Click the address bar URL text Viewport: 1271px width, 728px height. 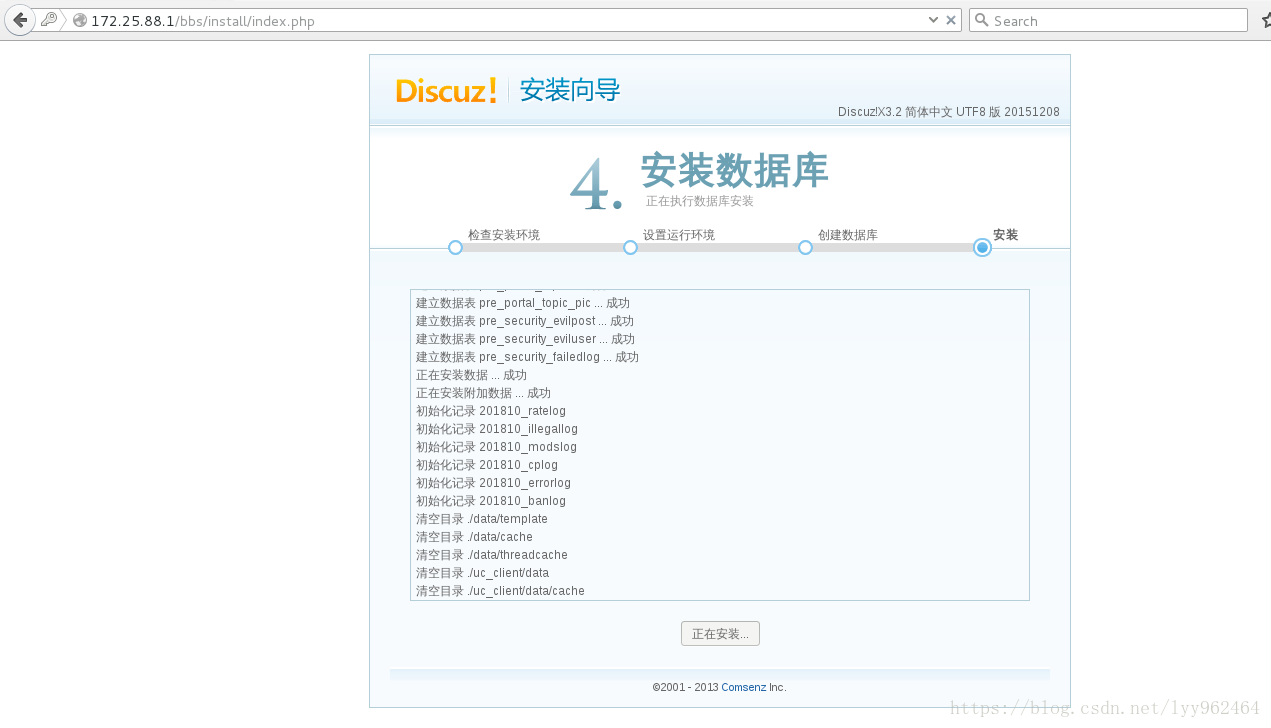click(203, 21)
